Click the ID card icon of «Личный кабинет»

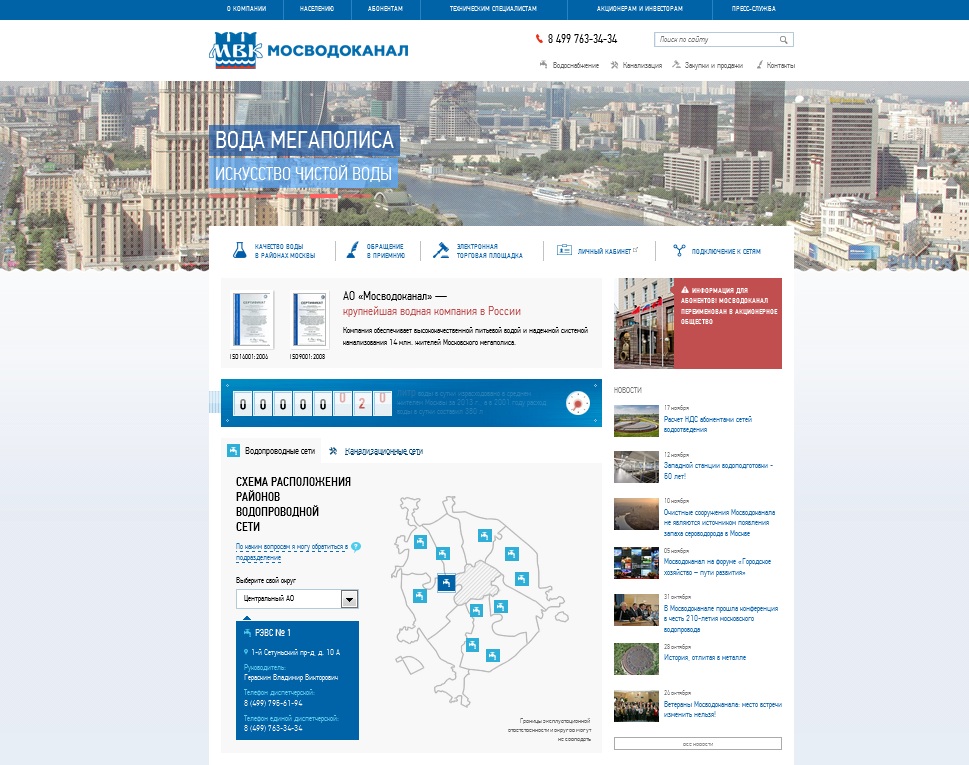pos(564,250)
